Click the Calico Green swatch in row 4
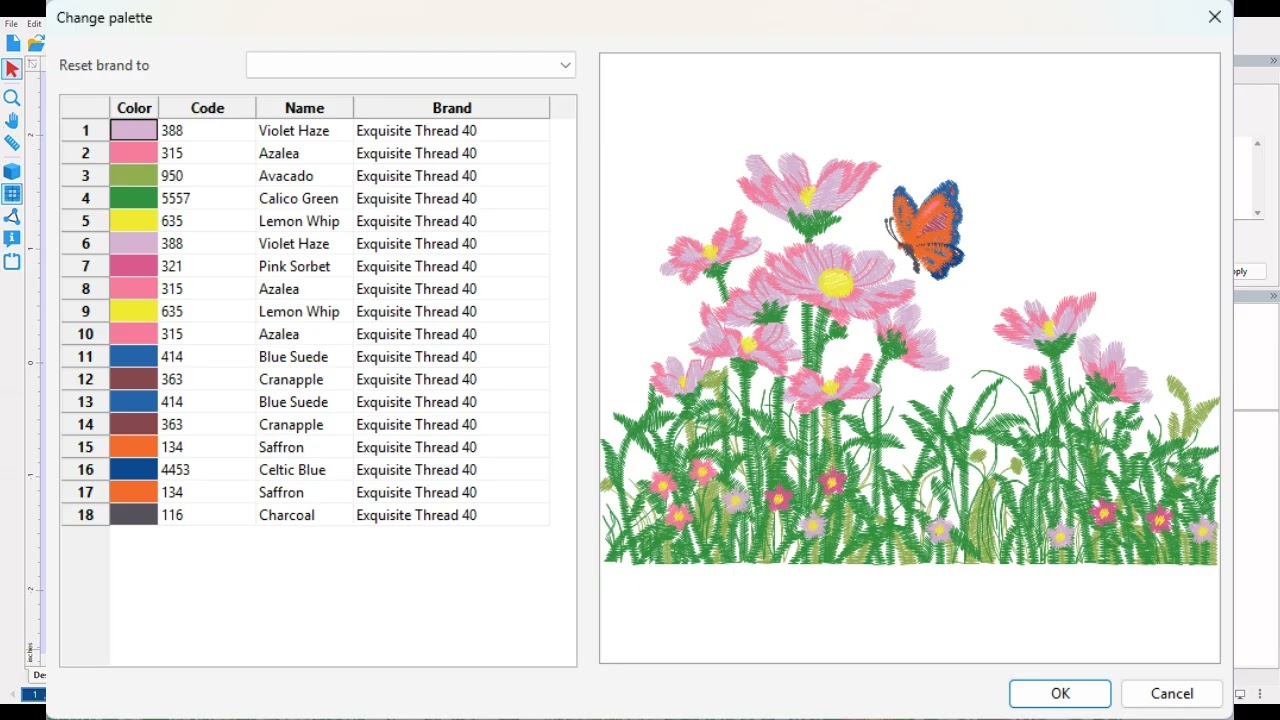The width and height of the screenshot is (1280, 720). 134,198
